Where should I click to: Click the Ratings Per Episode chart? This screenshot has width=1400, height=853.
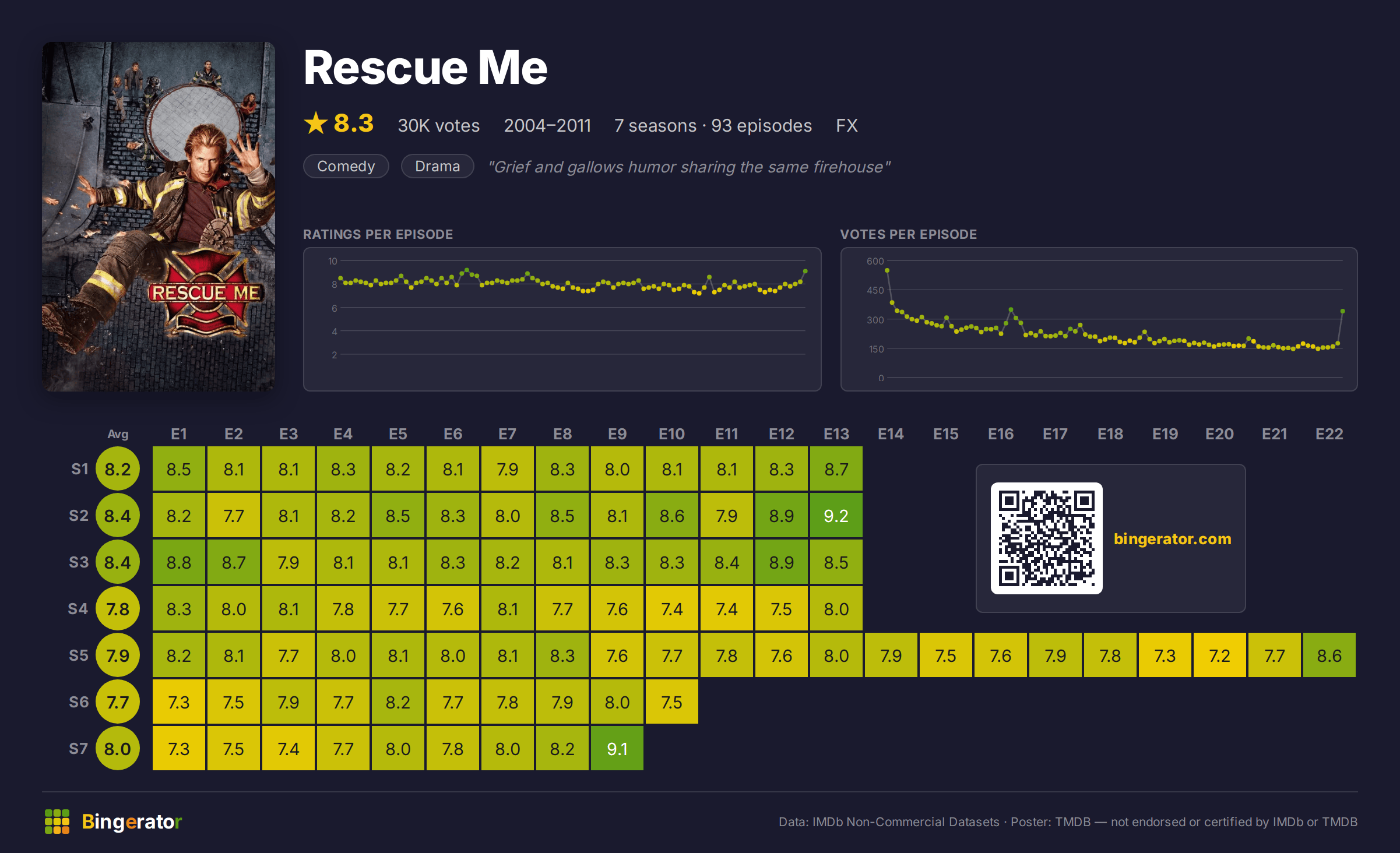tap(562, 319)
